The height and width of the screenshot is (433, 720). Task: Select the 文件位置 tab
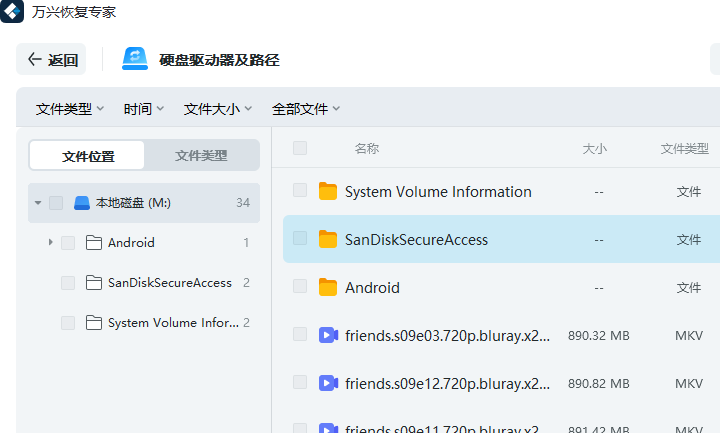(x=88, y=156)
